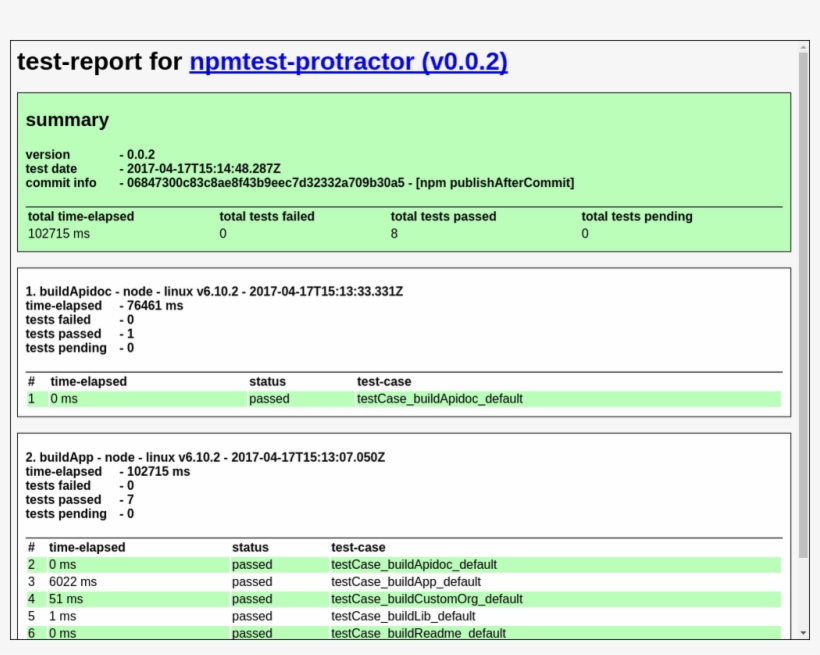Click the scrollbar up arrow
This screenshot has width=820, height=655.
pos(805,45)
